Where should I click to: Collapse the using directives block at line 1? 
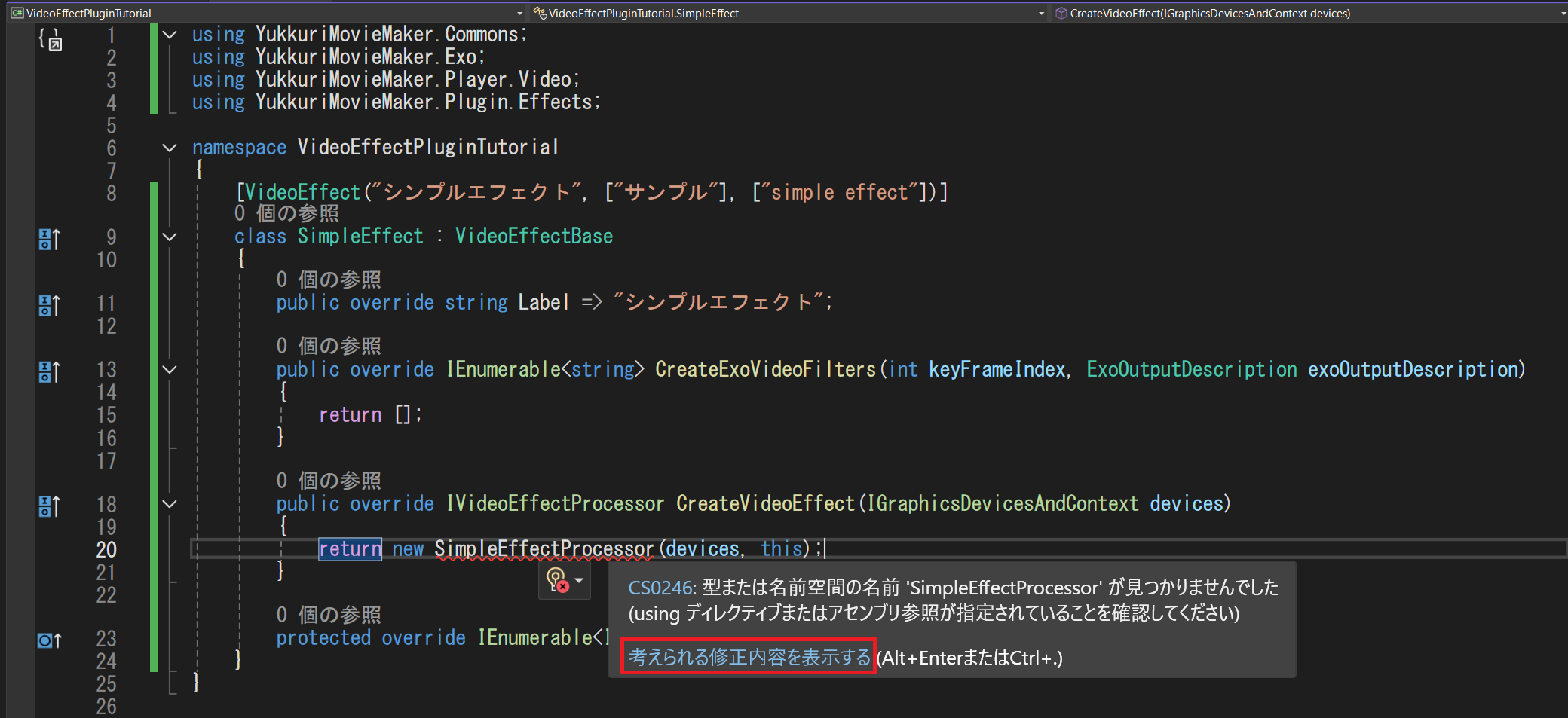pyautogui.click(x=170, y=35)
